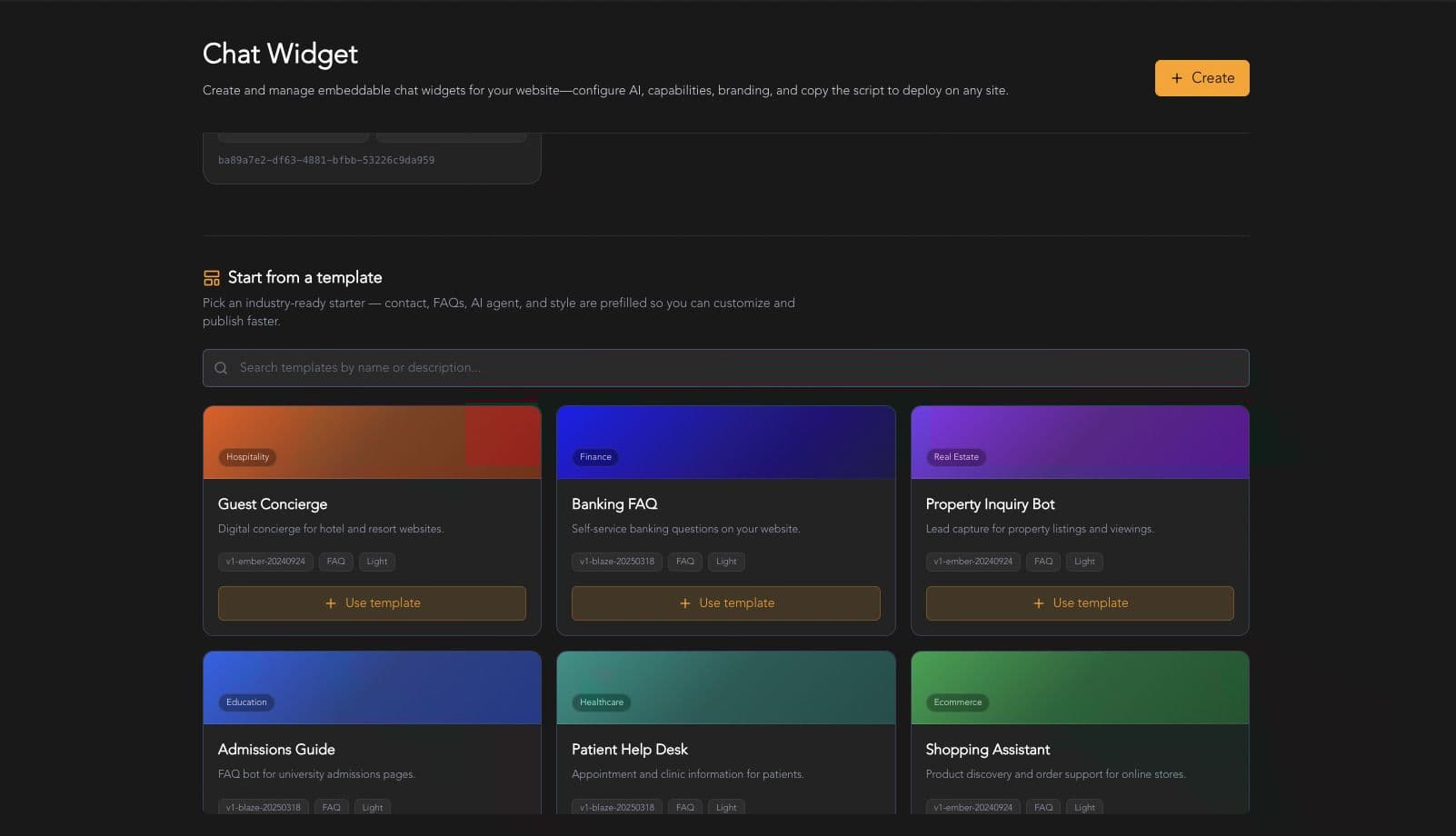The width and height of the screenshot is (1456, 836).
Task: Click the Light tag on Guest Concierge
Action: click(x=377, y=562)
